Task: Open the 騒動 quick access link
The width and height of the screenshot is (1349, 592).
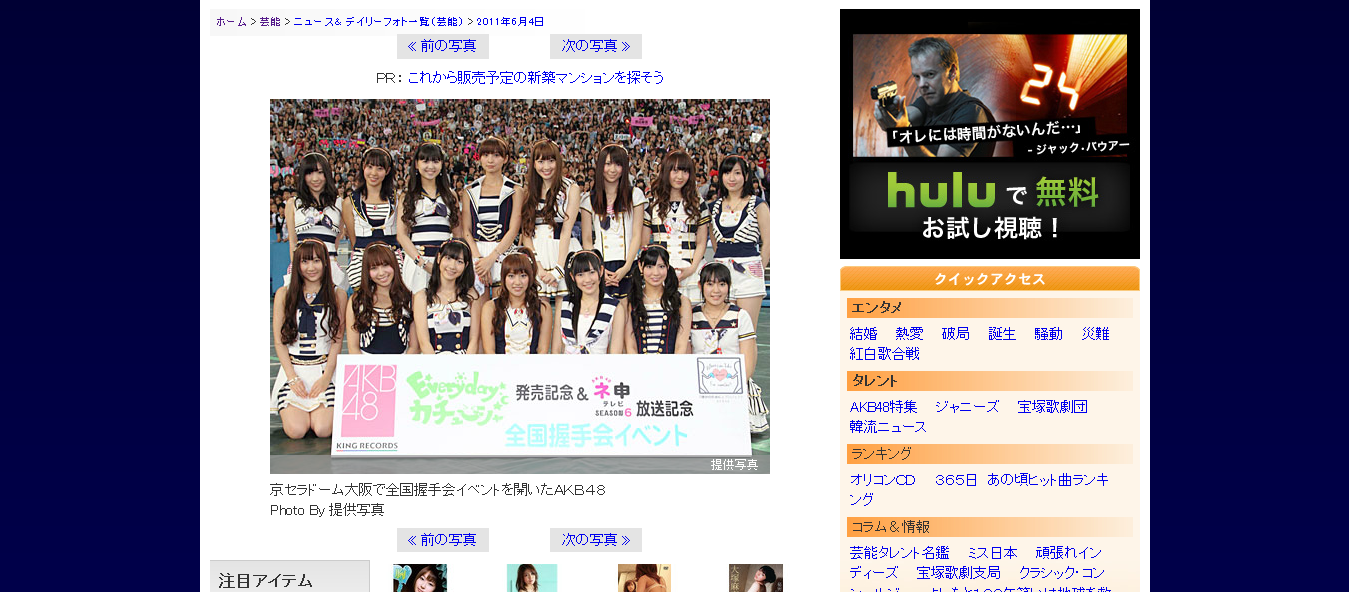Action: click(x=1049, y=334)
